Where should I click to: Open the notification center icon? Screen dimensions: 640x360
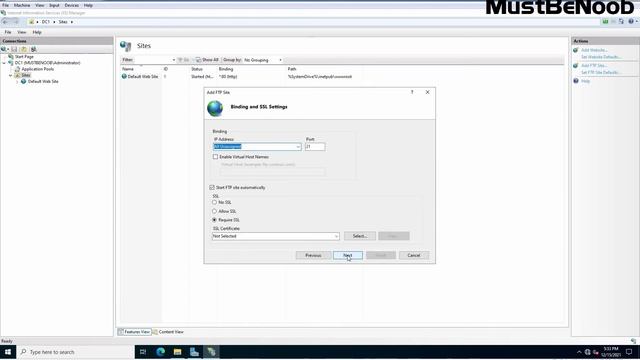tap(629, 351)
